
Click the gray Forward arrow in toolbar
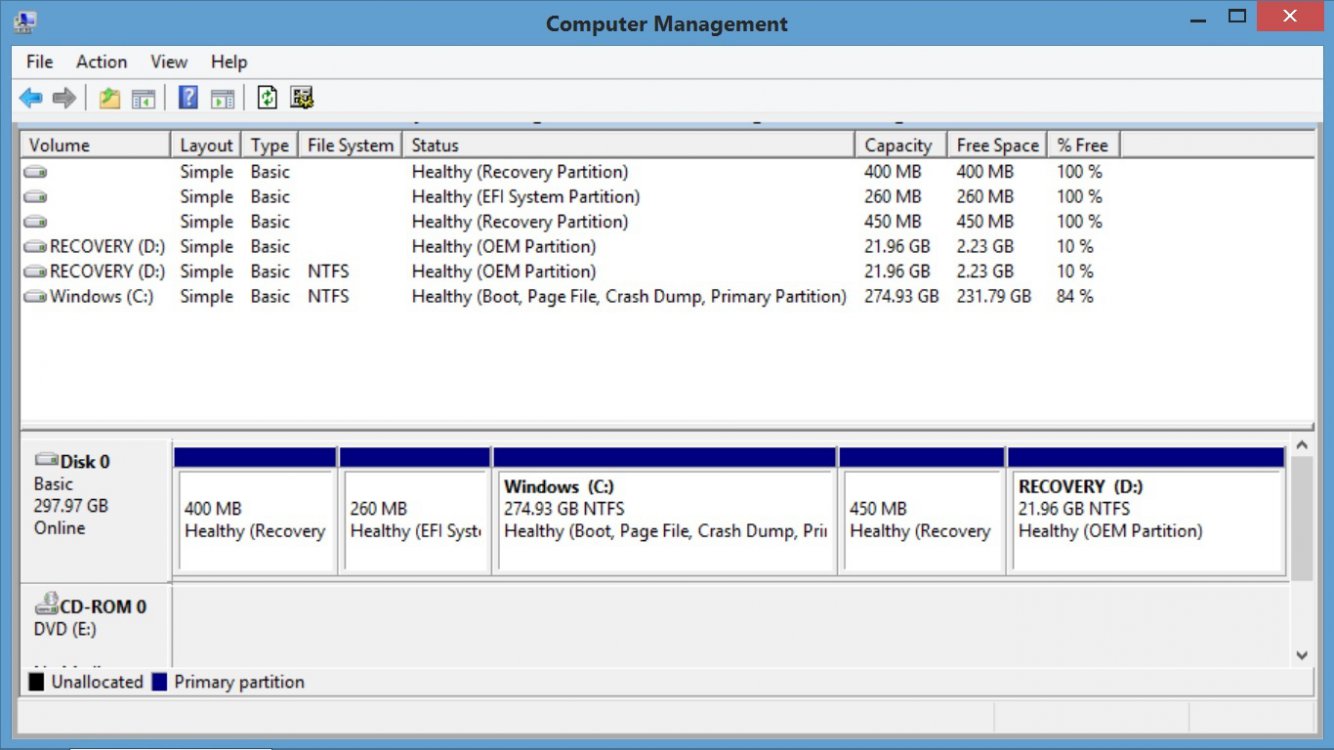tap(64, 98)
